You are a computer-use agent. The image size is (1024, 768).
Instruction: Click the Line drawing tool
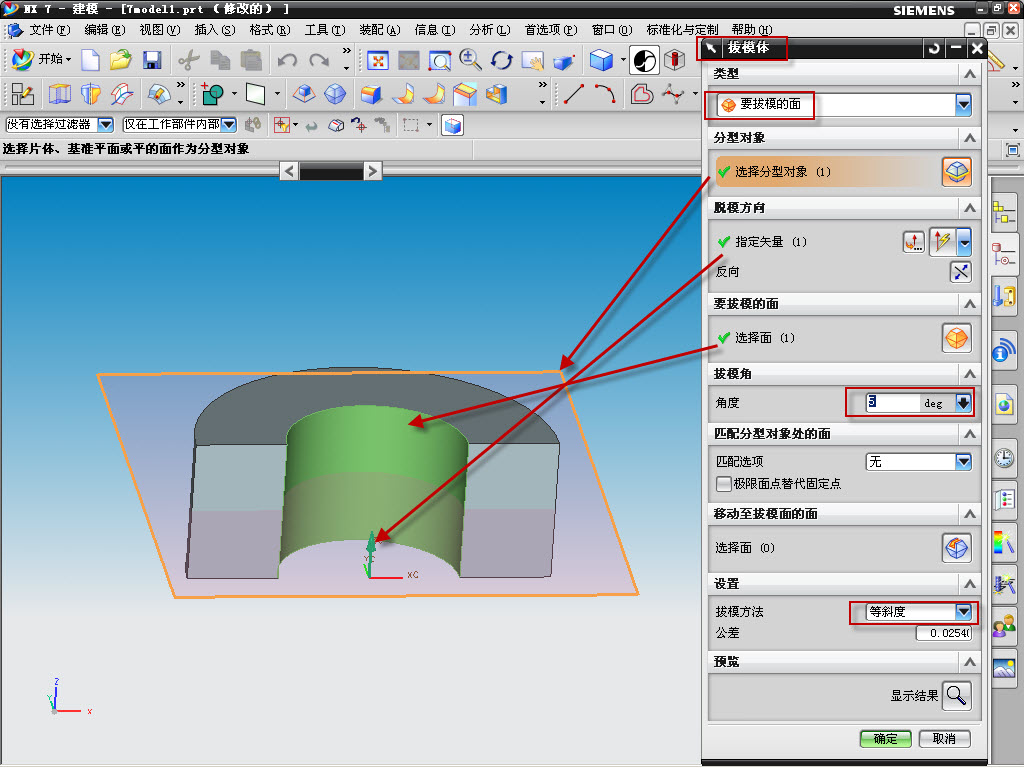573,94
